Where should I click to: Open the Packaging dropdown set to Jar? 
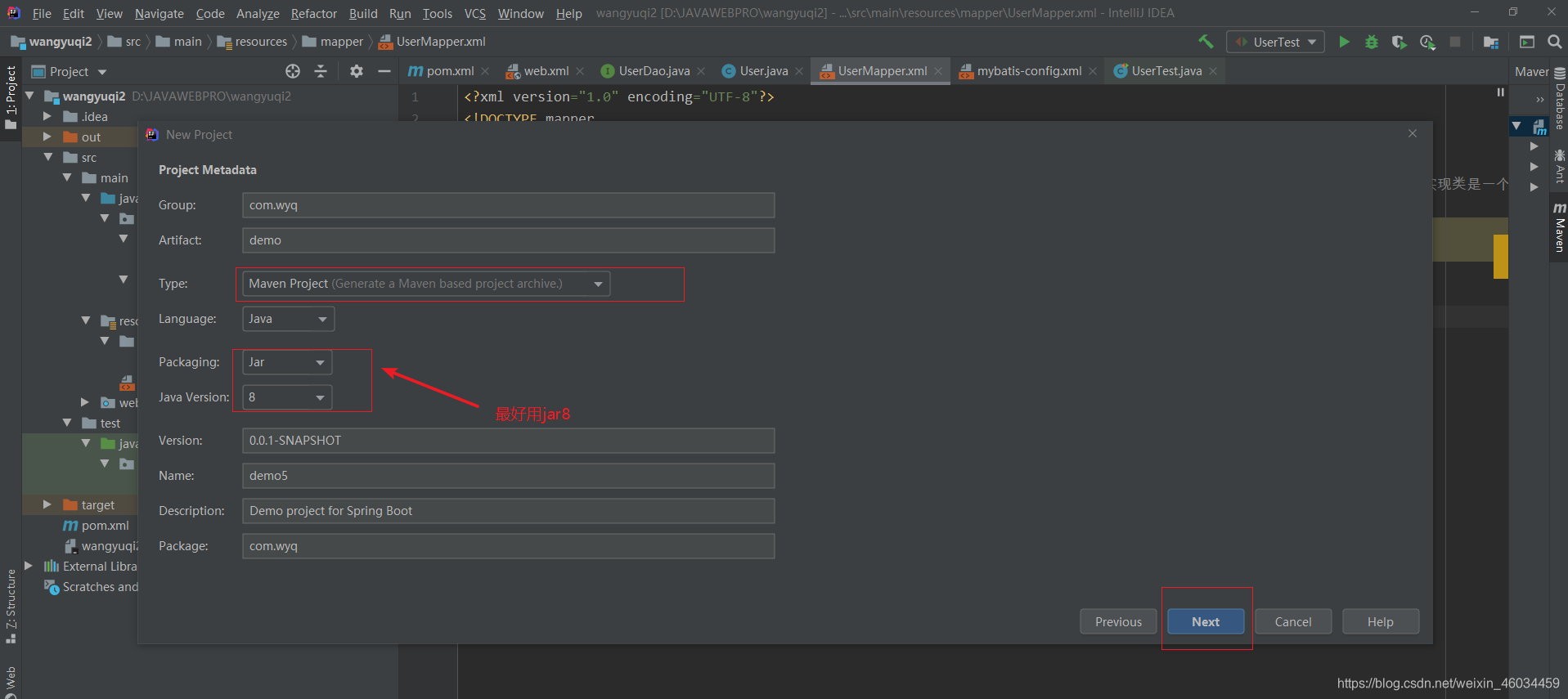287,362
